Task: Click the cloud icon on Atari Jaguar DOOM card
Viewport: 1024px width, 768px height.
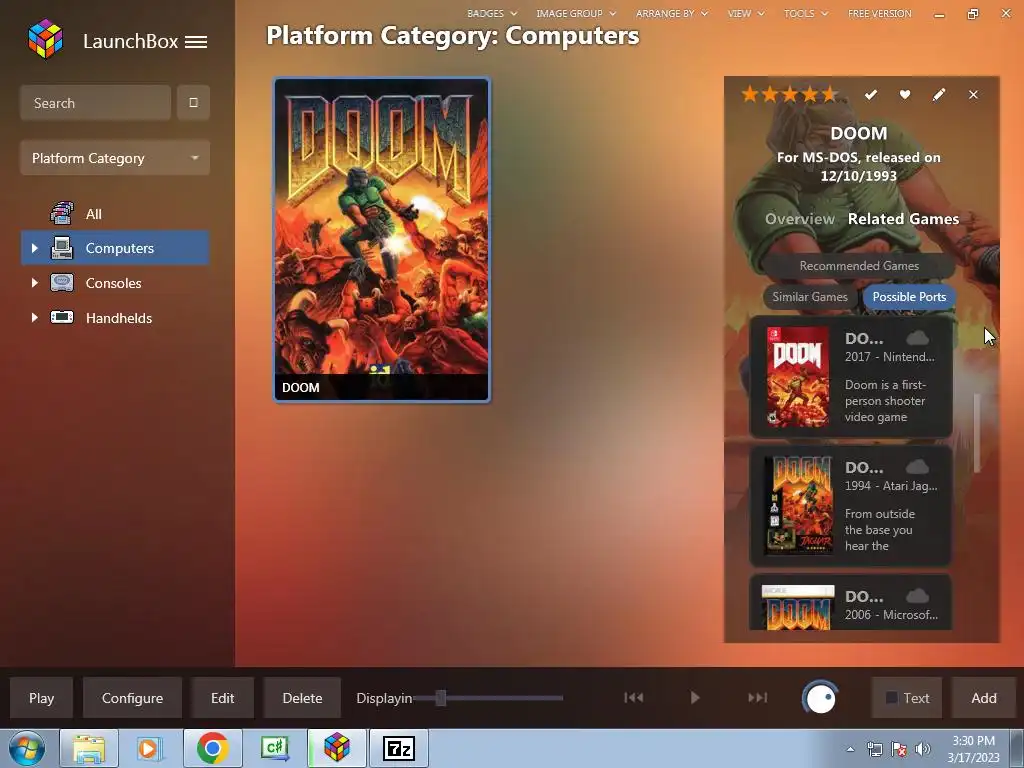Action: (x=918, y=467)
